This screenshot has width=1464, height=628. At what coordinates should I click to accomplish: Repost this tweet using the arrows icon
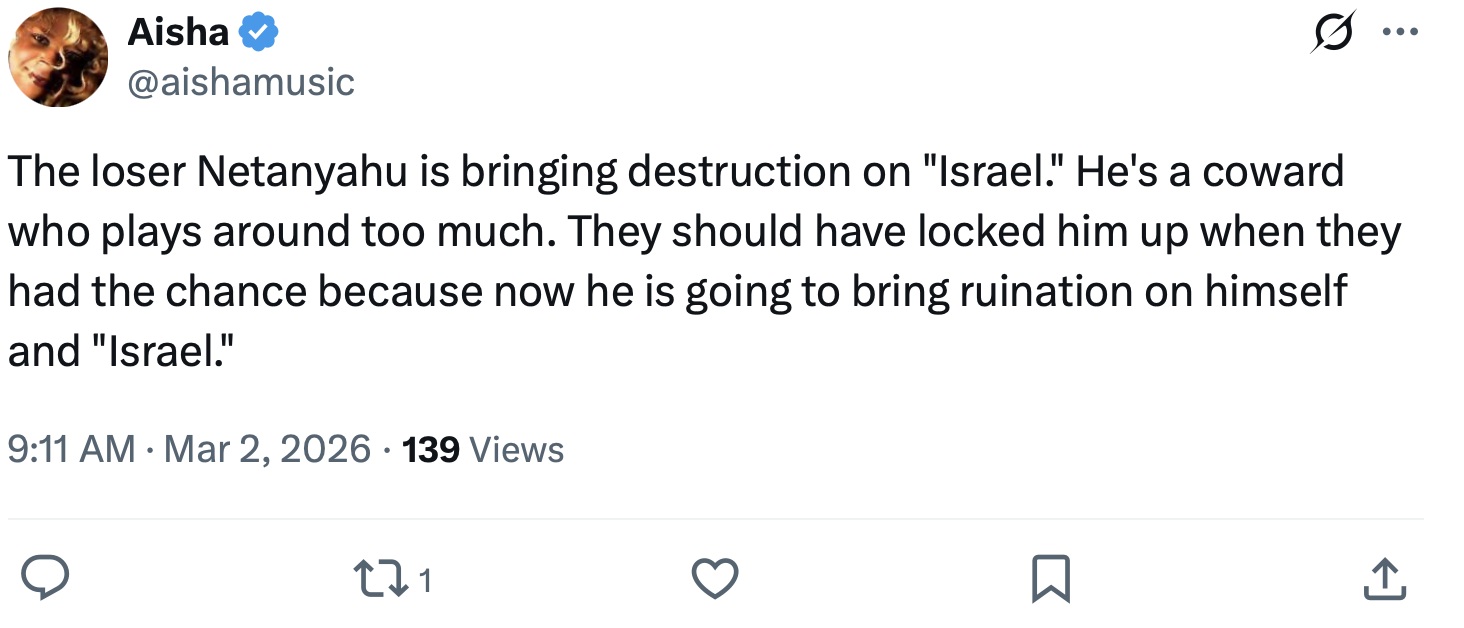pyautogui.click(x=378, y=578)
